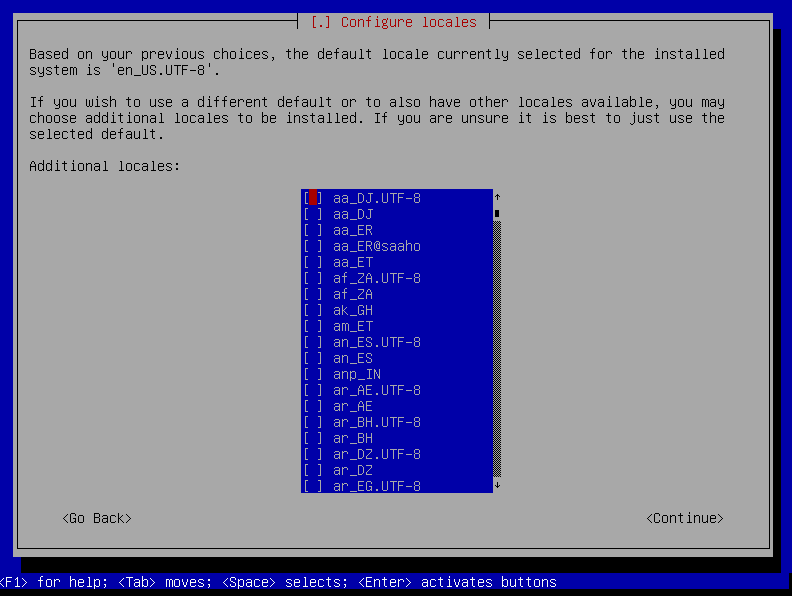Tick the anp_IN locale checkbox
The height and width of the screenshot is (596, 792).
pos(313,374)
